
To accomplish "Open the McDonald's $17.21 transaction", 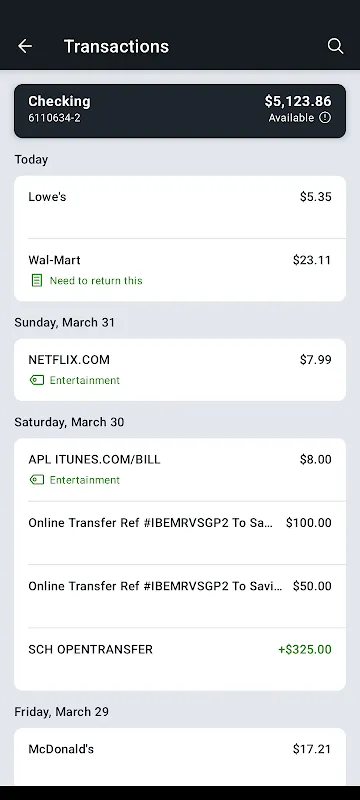I will [180, 757].
